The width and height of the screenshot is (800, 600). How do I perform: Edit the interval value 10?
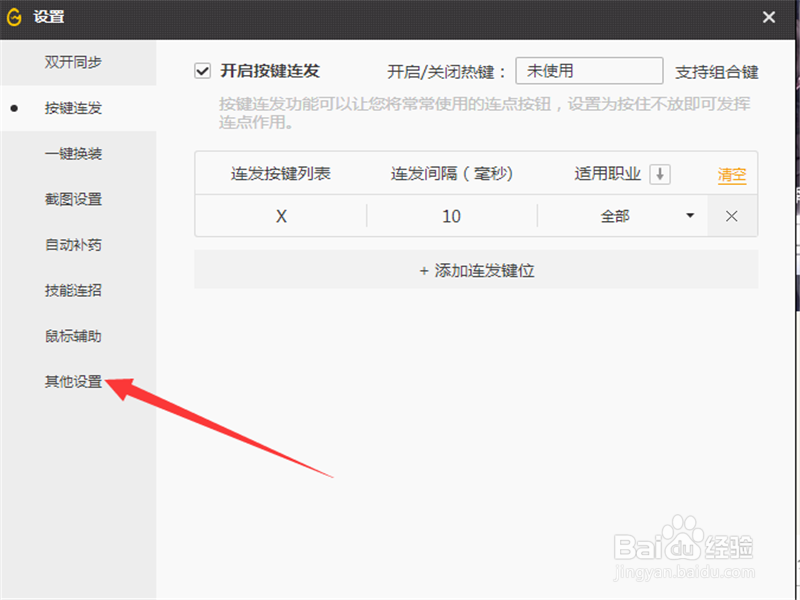click(452, 216)
